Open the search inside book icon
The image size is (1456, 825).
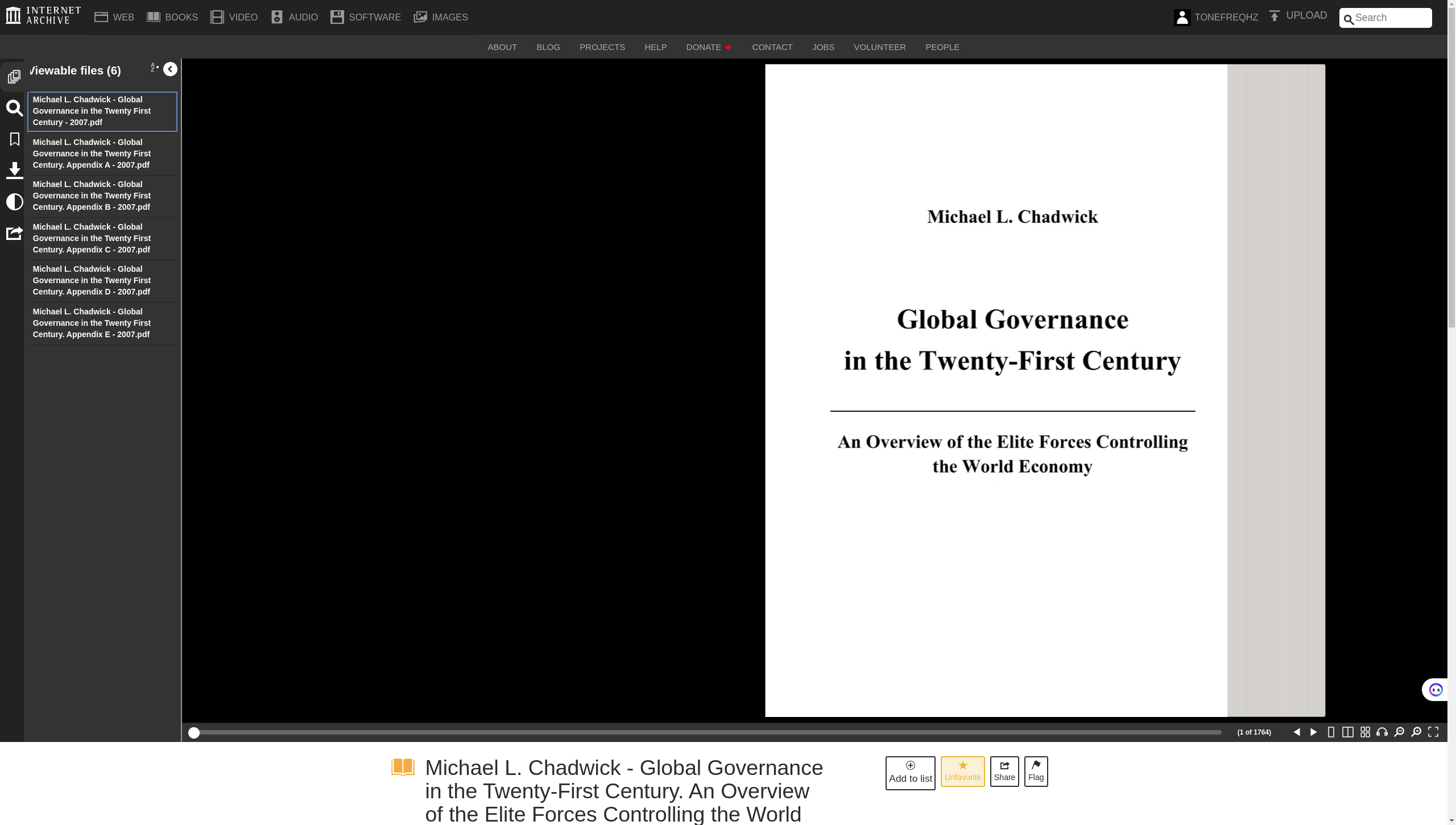pyautogui.click(x=14, y=108)
